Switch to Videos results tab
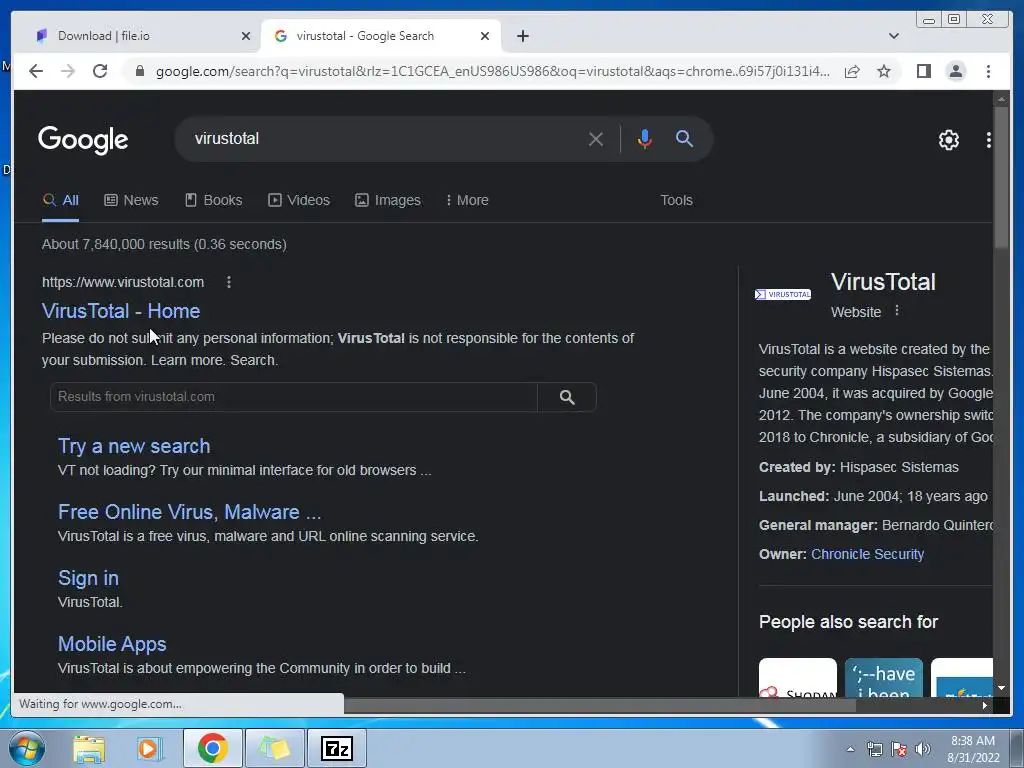 [299, 200]
